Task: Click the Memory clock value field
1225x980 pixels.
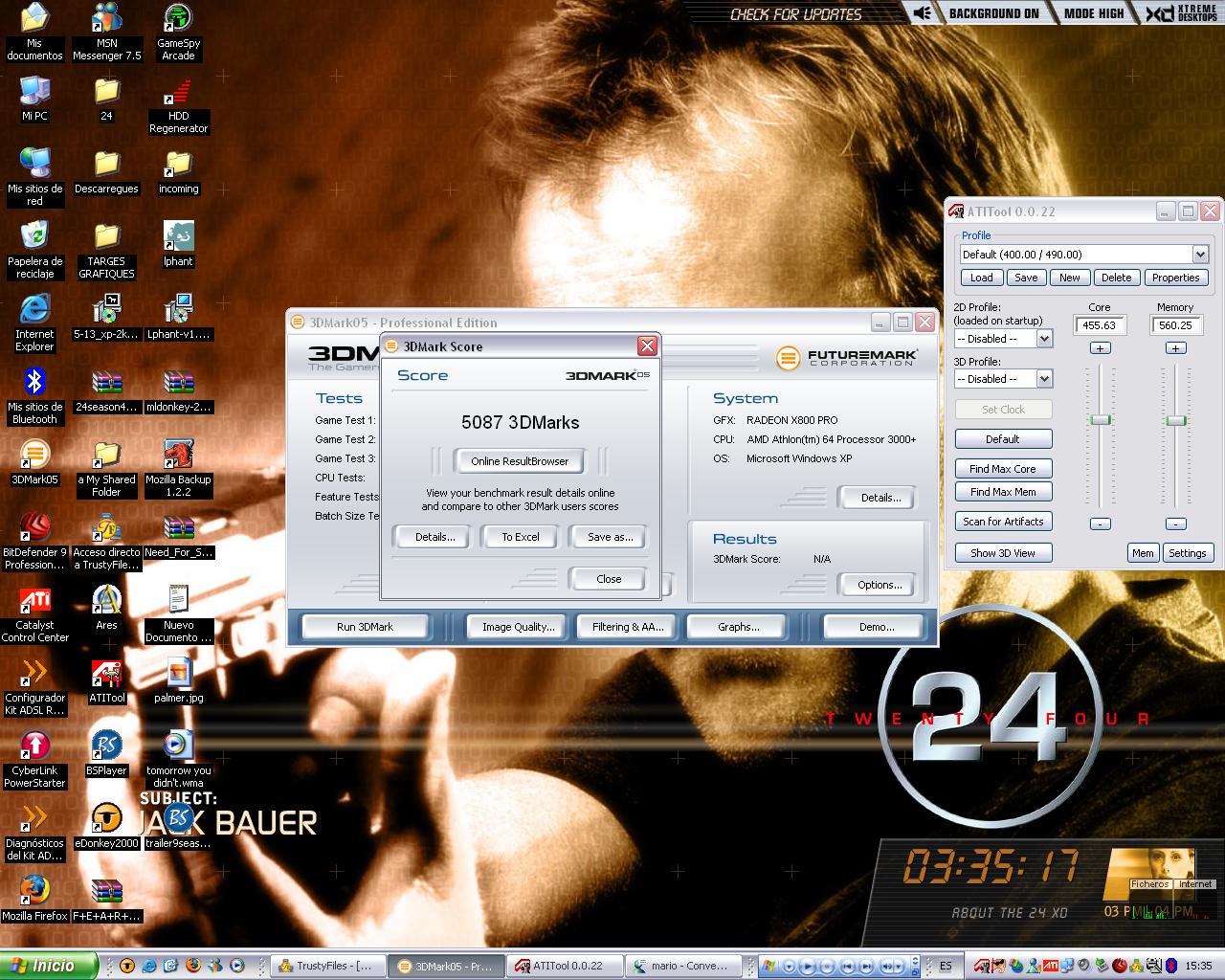Action: (1175, 325)
